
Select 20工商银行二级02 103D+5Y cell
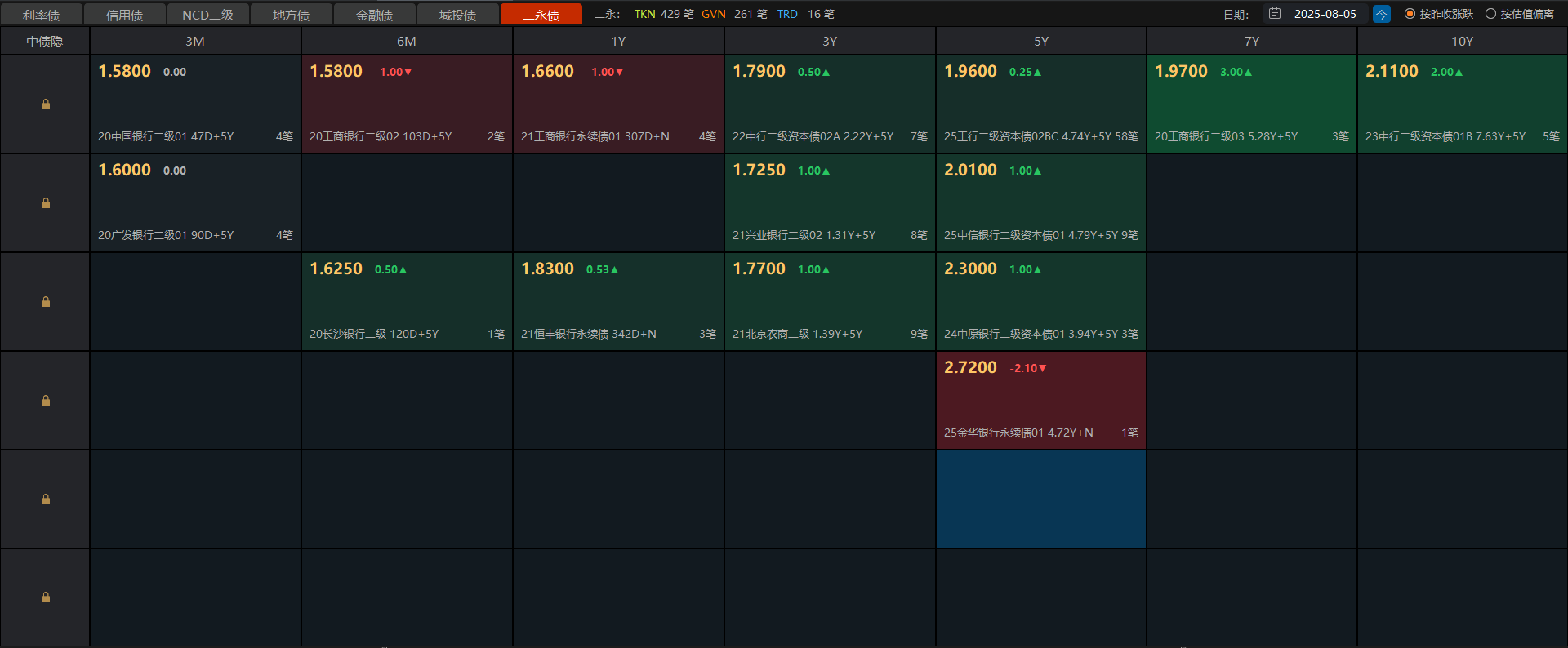407,104
